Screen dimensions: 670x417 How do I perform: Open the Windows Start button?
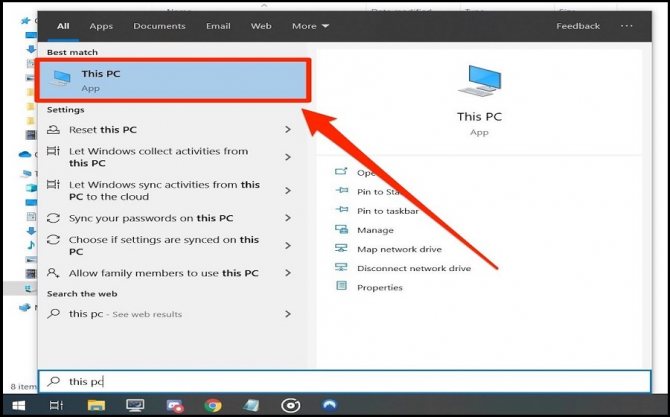coord(18,405)
